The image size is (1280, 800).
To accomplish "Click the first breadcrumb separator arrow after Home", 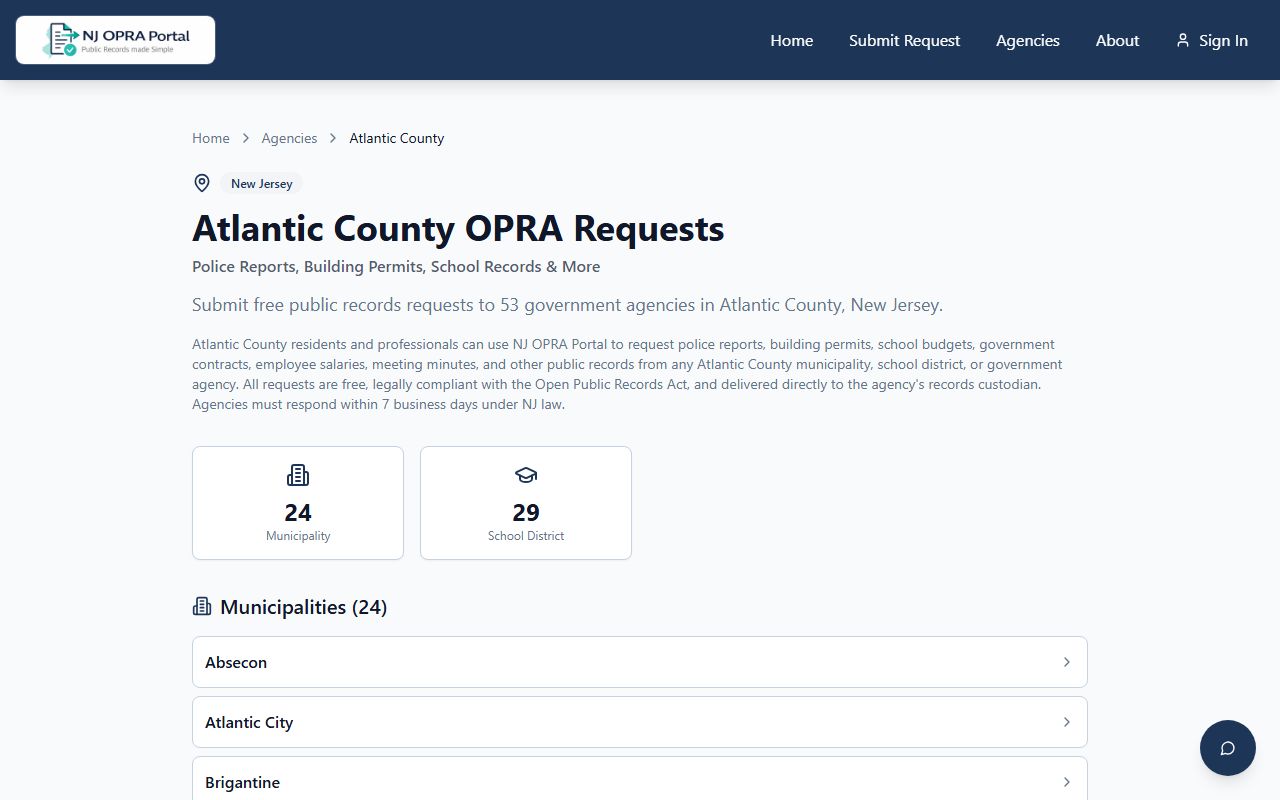I will 246,138.
